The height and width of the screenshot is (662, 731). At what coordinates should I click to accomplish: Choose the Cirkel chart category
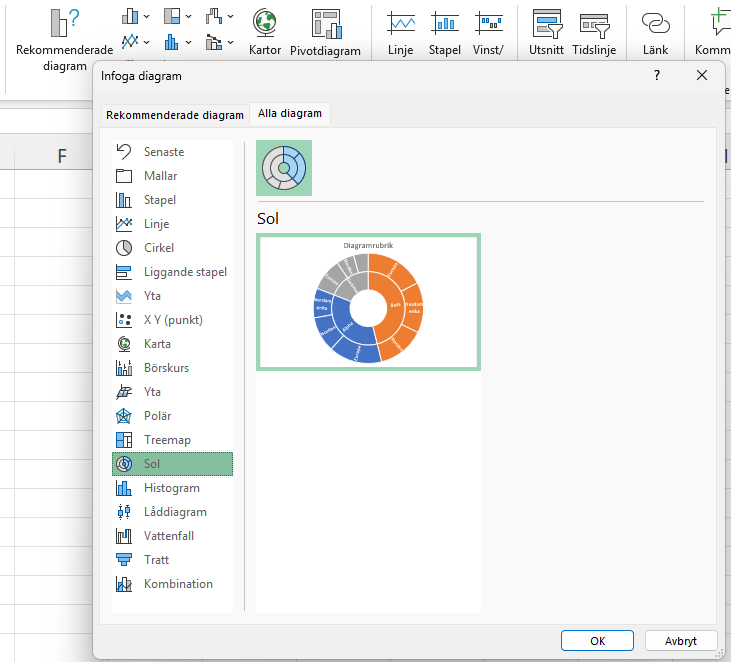pyautogui.click(x=158, y=248)
